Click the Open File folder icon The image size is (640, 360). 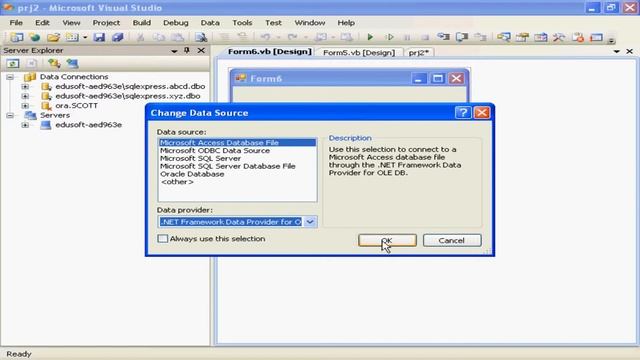point(53,38)
